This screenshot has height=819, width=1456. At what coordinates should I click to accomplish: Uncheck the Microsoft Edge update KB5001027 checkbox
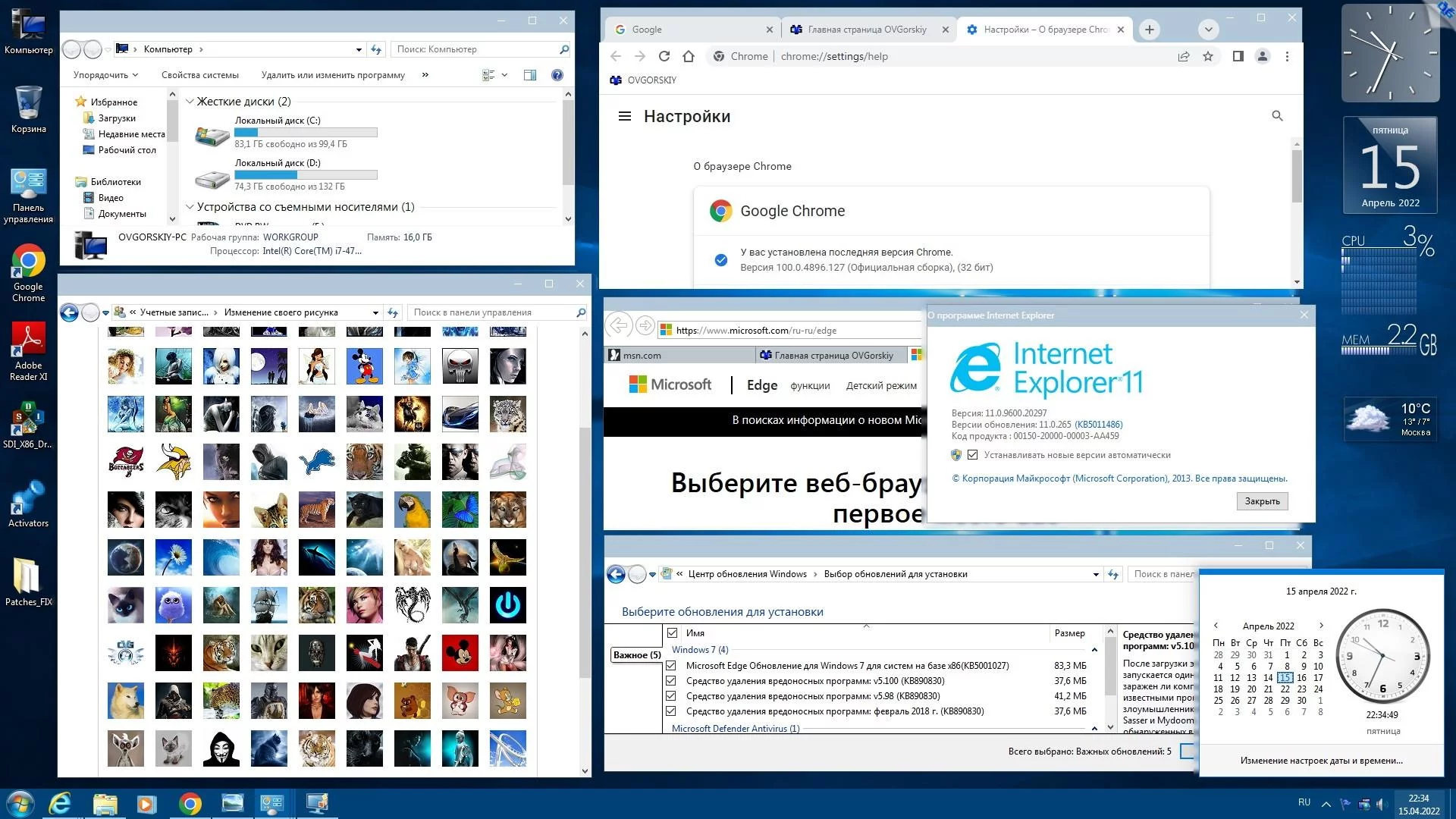[671, 666]
